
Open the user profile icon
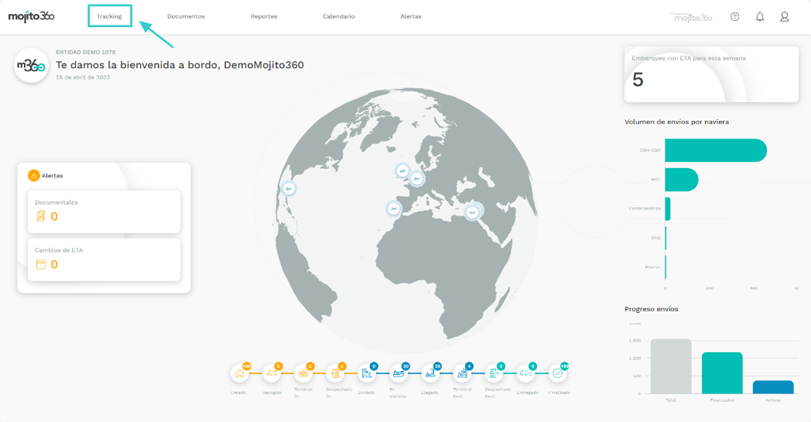pos(785,17)
